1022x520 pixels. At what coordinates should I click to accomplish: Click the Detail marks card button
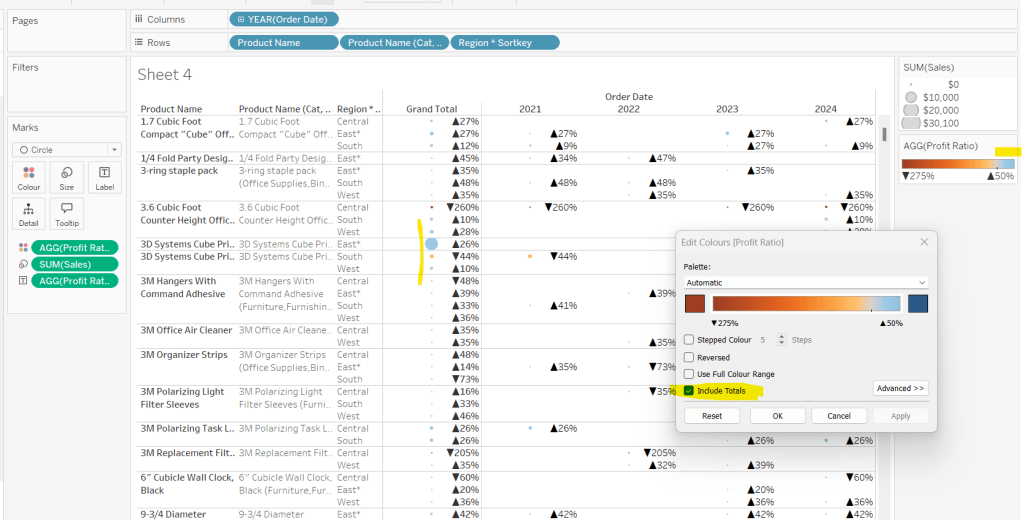[29, 213]
